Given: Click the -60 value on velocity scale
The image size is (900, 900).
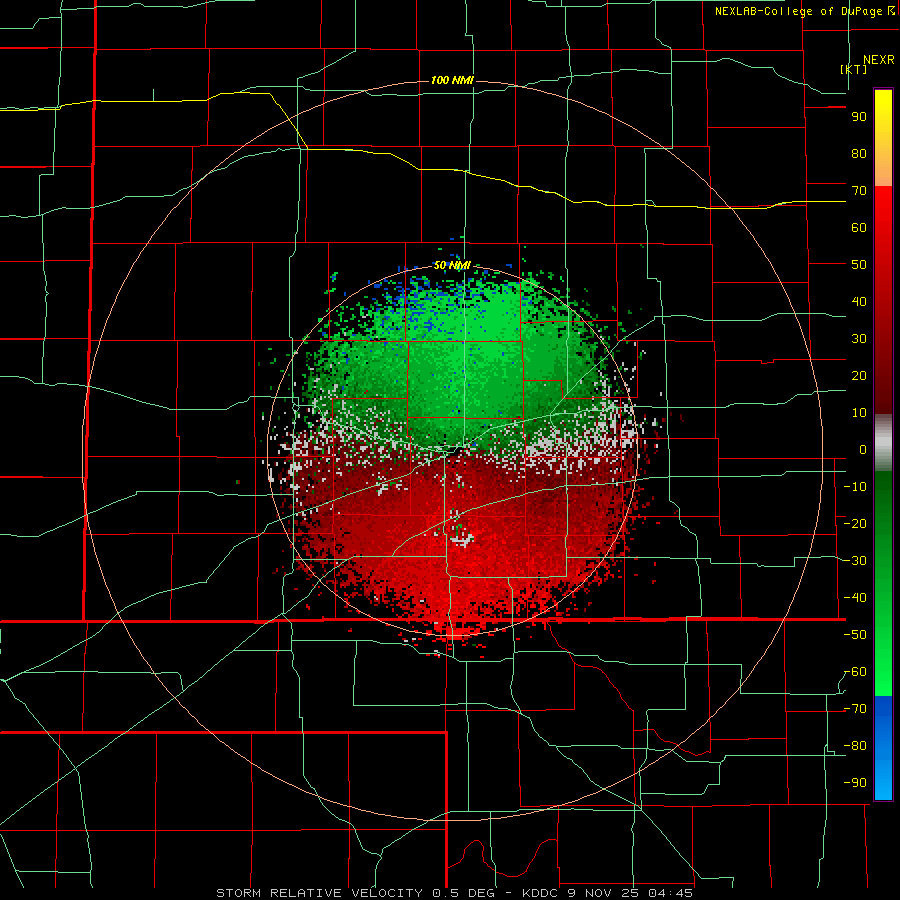Looking at the screenshot, I should [855, 672].
